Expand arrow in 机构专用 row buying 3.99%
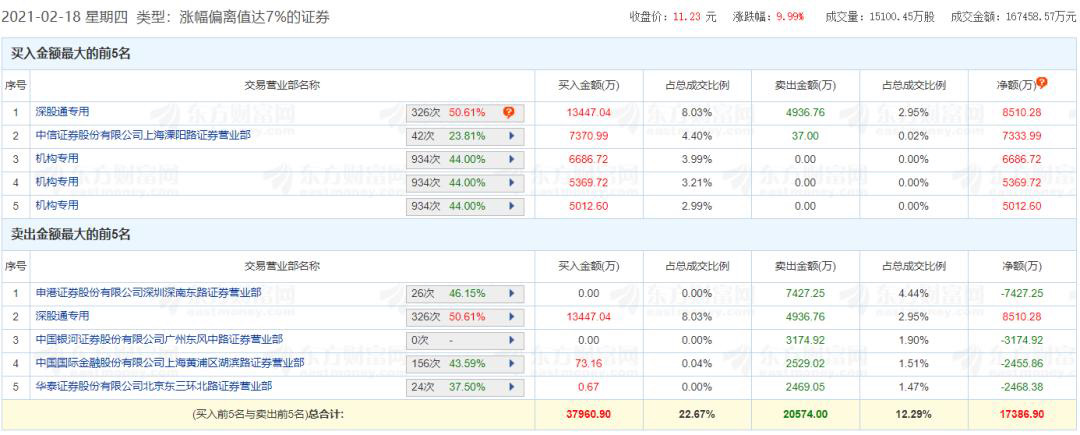The width and height of the screenshot is (1080, 435). point(511,160)
